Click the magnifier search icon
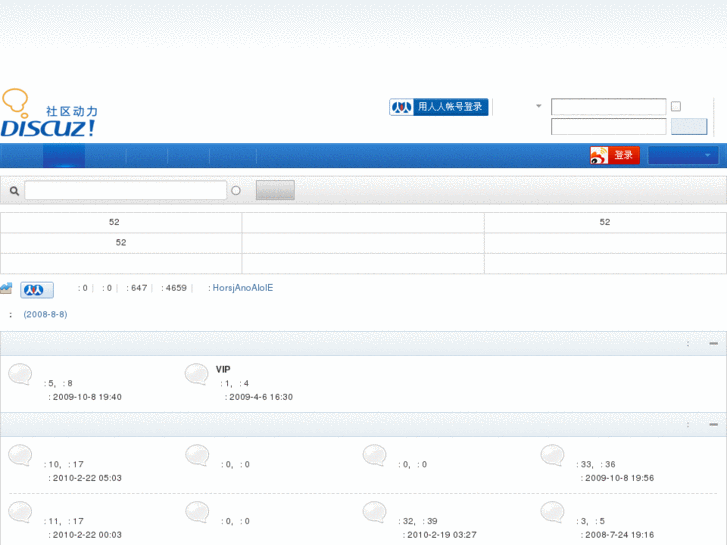Viewport: 727px width, 545px height. click(14, 191)
